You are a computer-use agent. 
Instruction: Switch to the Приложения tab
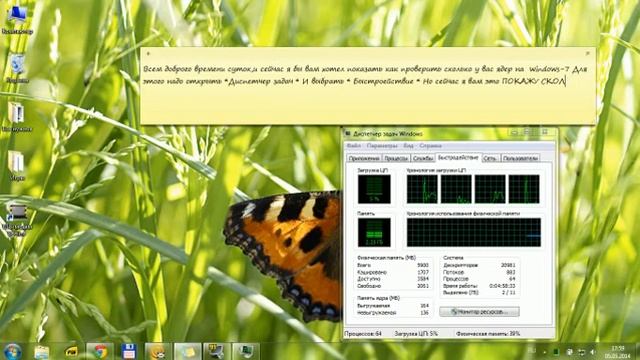(364, 158)
